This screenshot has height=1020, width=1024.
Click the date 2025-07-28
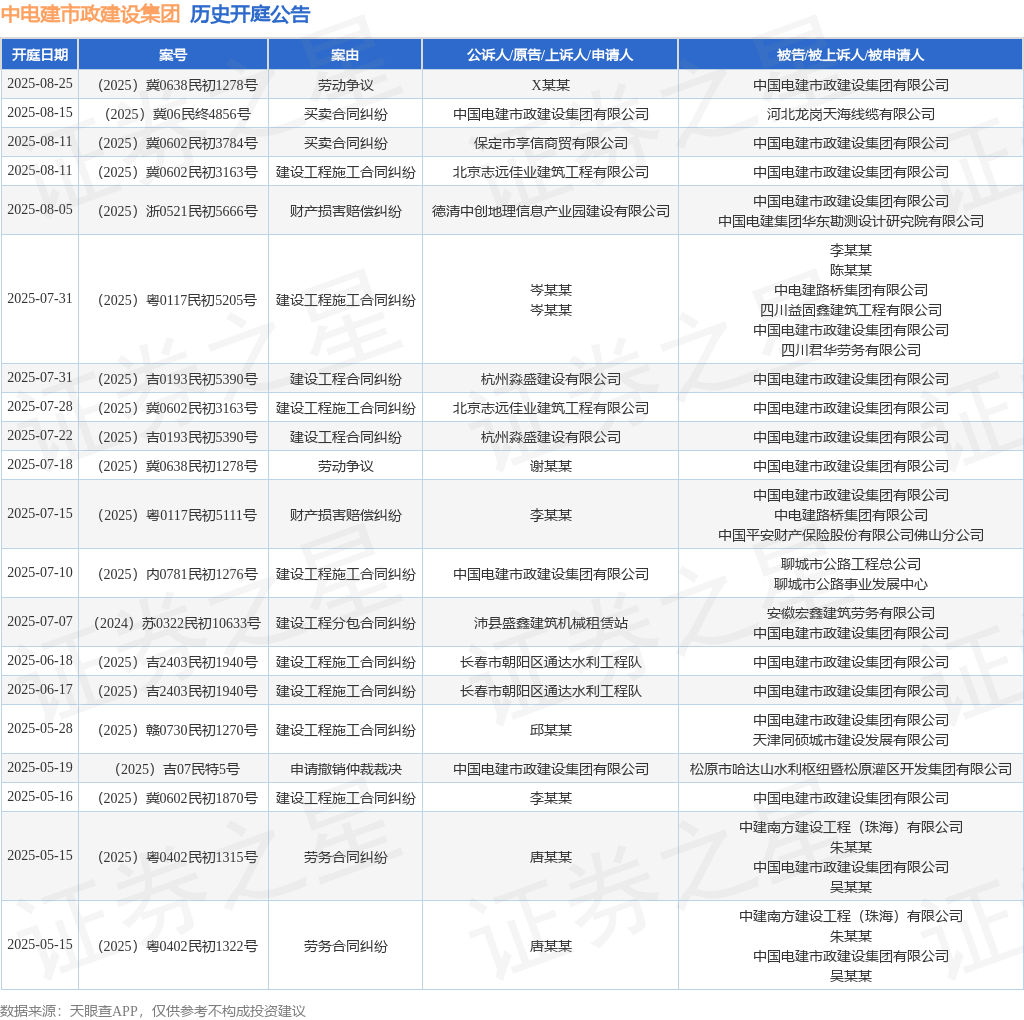[40, 406]
